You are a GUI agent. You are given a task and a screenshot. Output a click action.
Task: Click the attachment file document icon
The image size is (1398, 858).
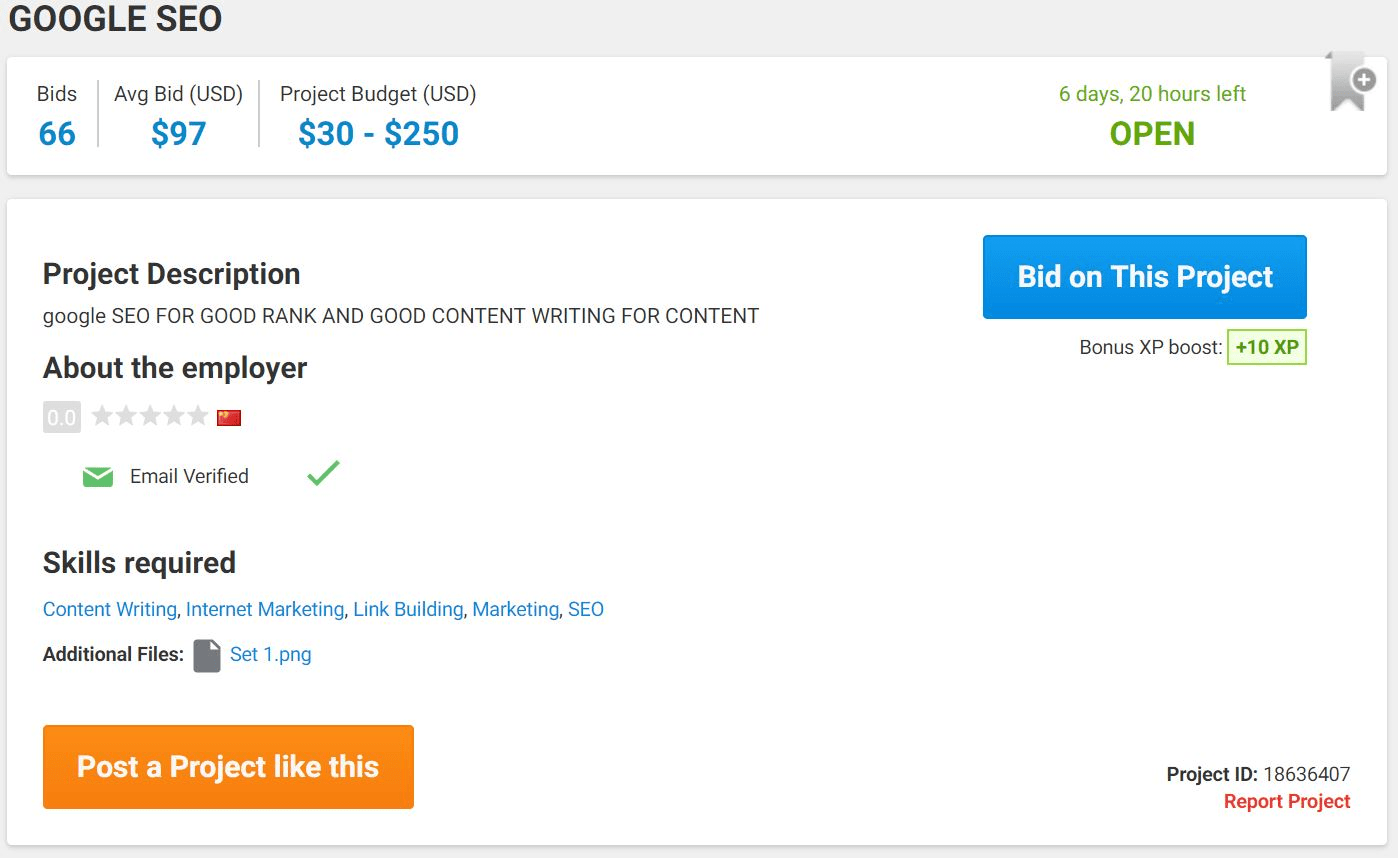pyautogui.click(x=207, y=656)
